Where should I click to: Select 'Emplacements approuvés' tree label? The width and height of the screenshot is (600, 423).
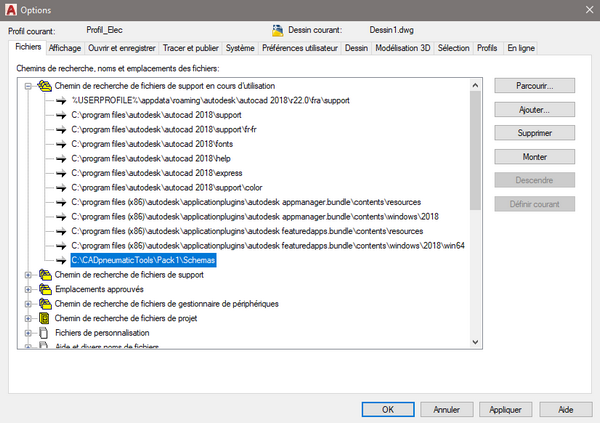99,289
